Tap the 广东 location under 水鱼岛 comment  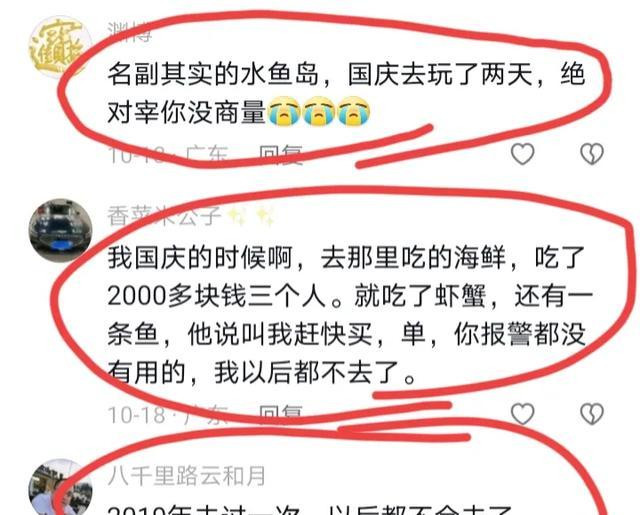click(206, 155)
